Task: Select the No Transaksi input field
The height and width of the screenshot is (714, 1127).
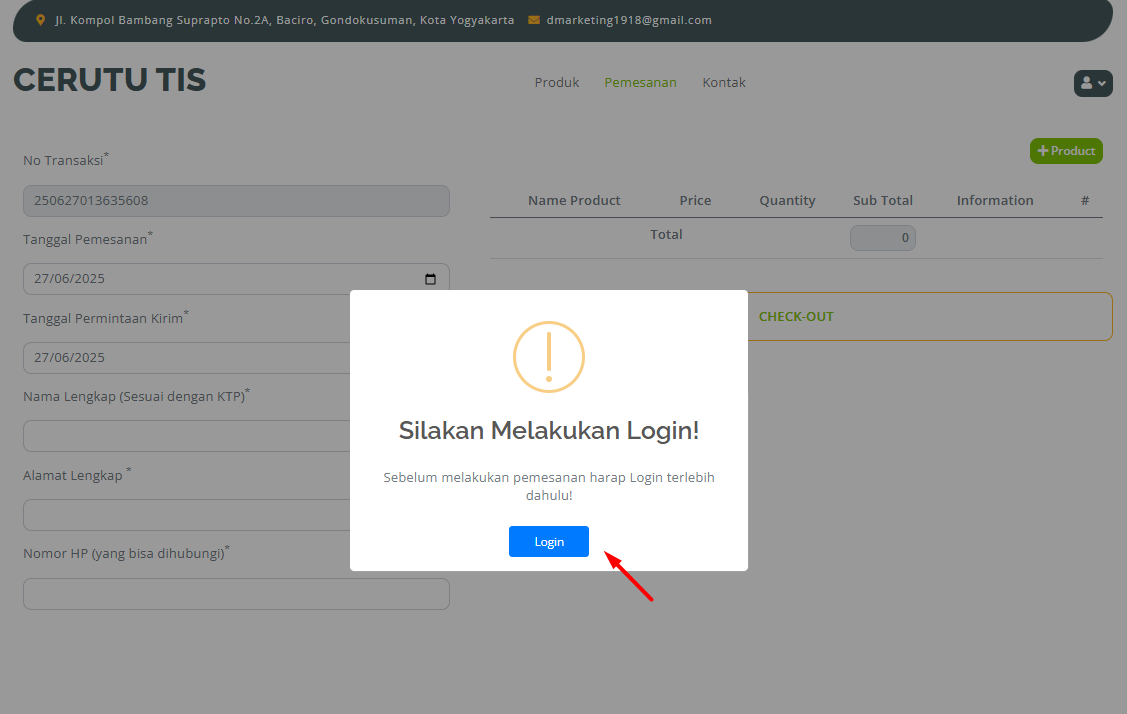Action: click(x=236, y=201)
